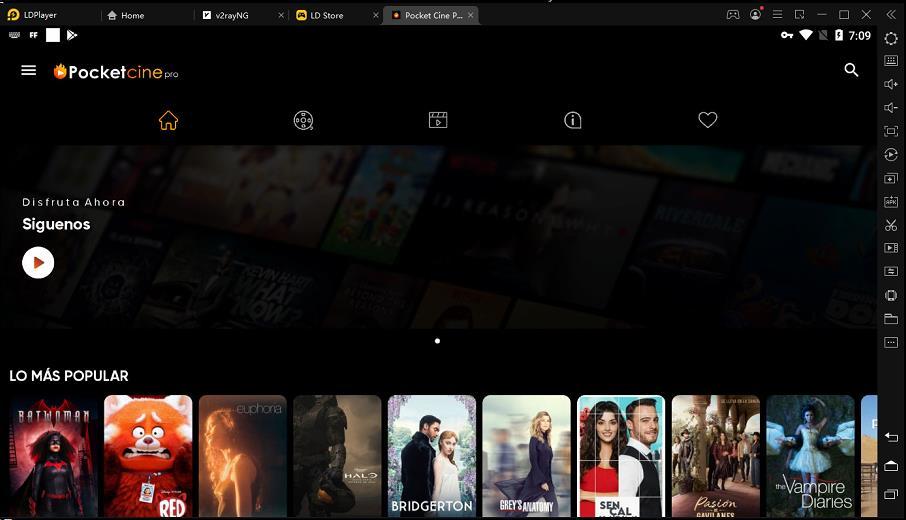Open movies tab with film reel icon
906x520 pixels.
click(x=303, y=120)
